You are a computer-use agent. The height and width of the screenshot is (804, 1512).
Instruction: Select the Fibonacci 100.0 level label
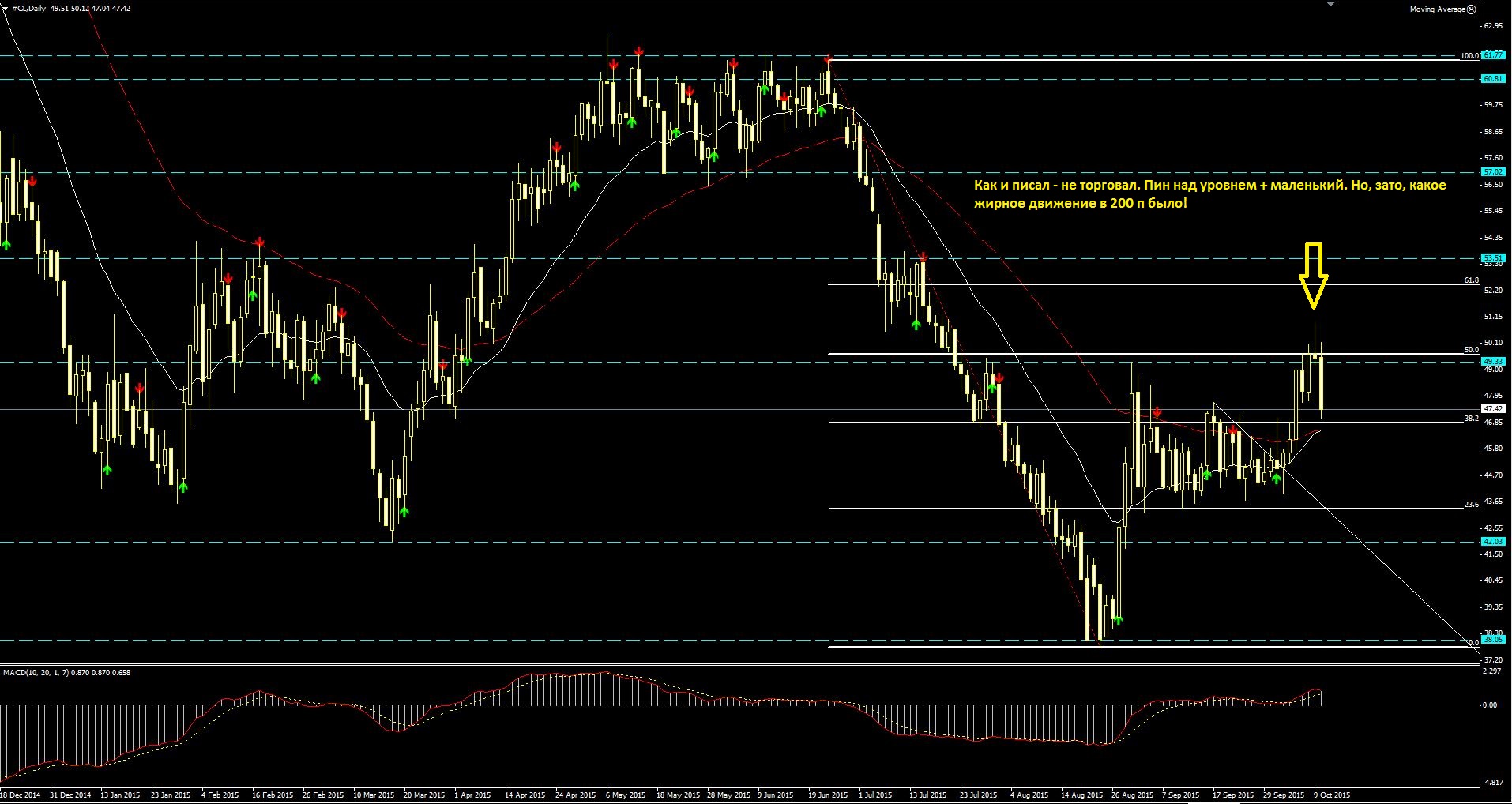(x=1469, y=56)
